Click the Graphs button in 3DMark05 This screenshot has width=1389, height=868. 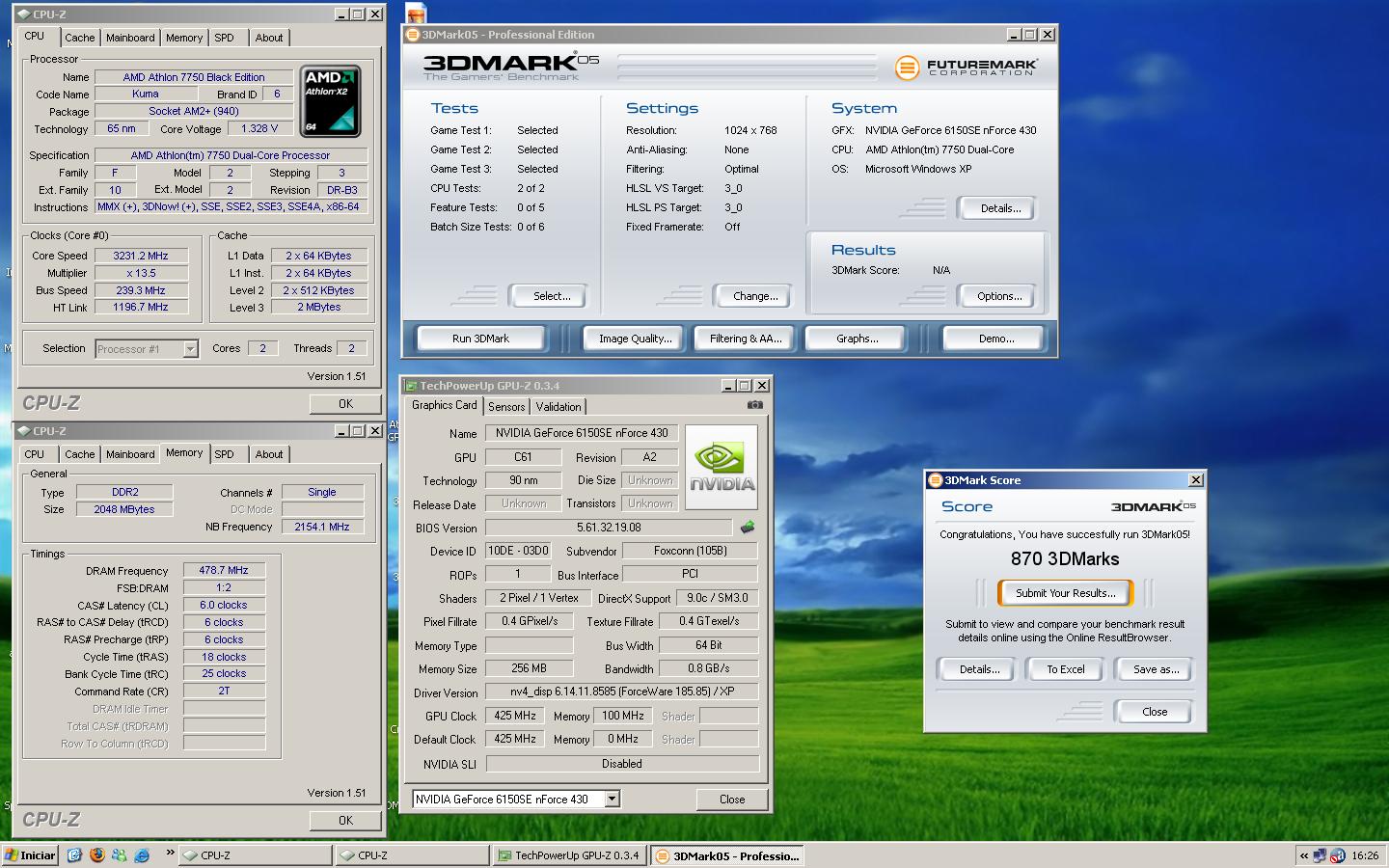[x=857, y=339]
